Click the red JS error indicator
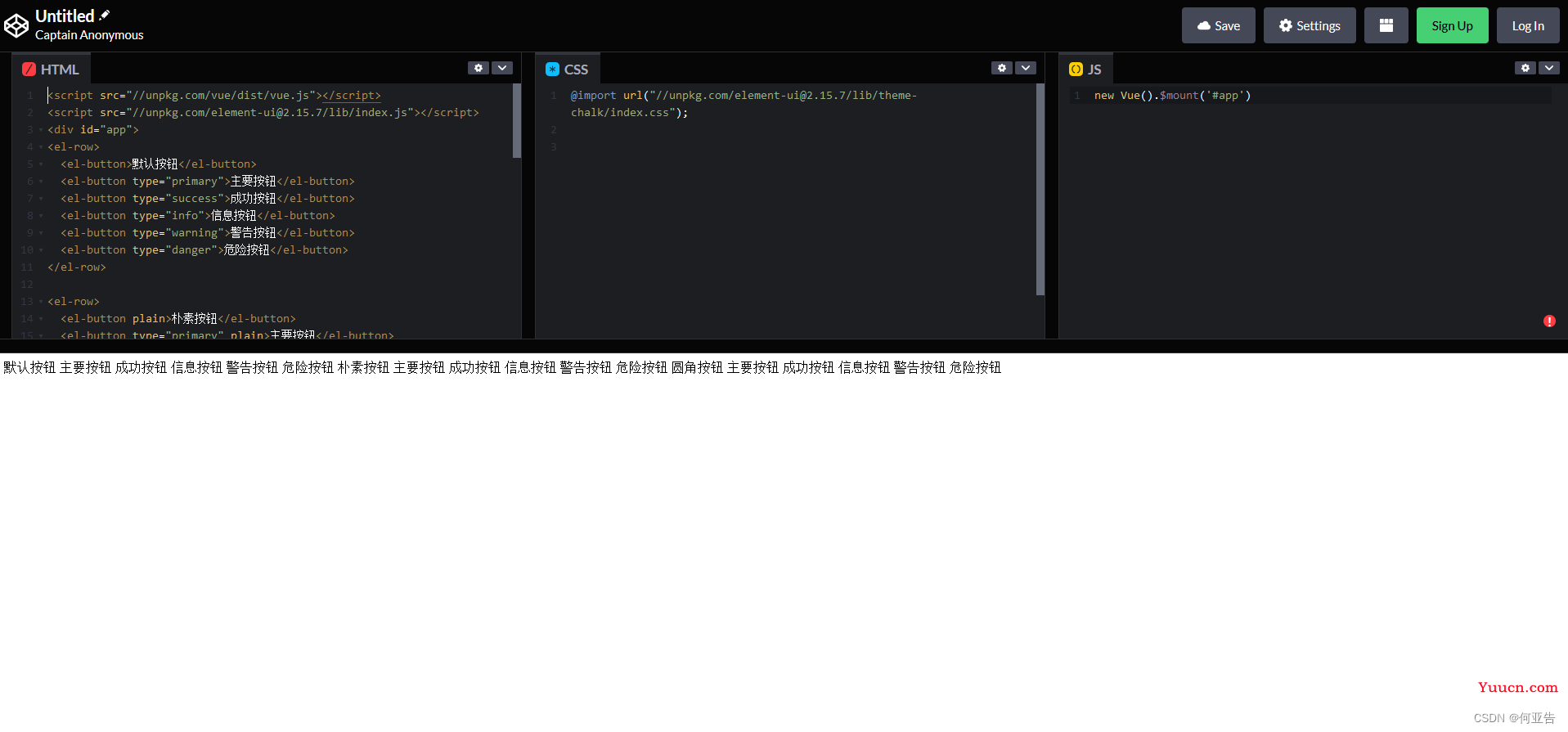The image size is (1568, 732). coord(1549,321)
